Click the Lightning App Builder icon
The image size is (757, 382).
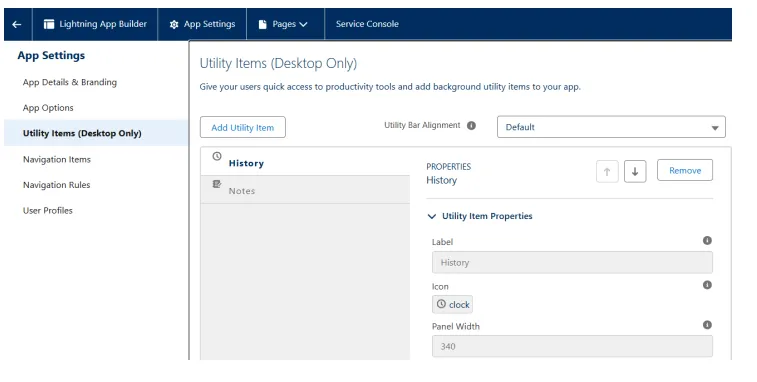click(49, 24)
